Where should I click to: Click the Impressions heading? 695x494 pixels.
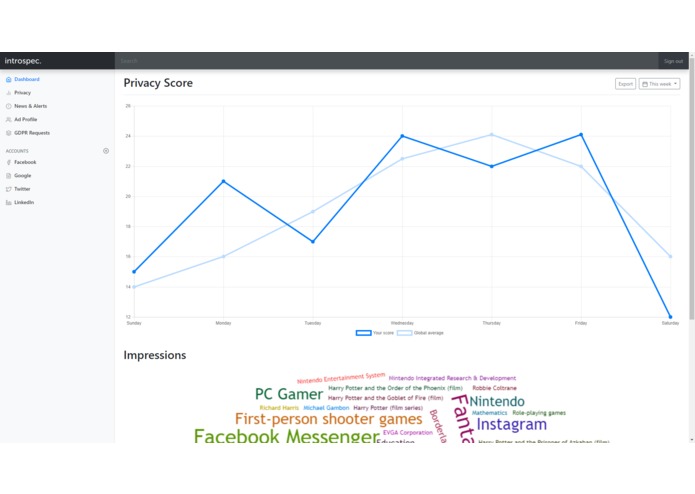(155, 355)
